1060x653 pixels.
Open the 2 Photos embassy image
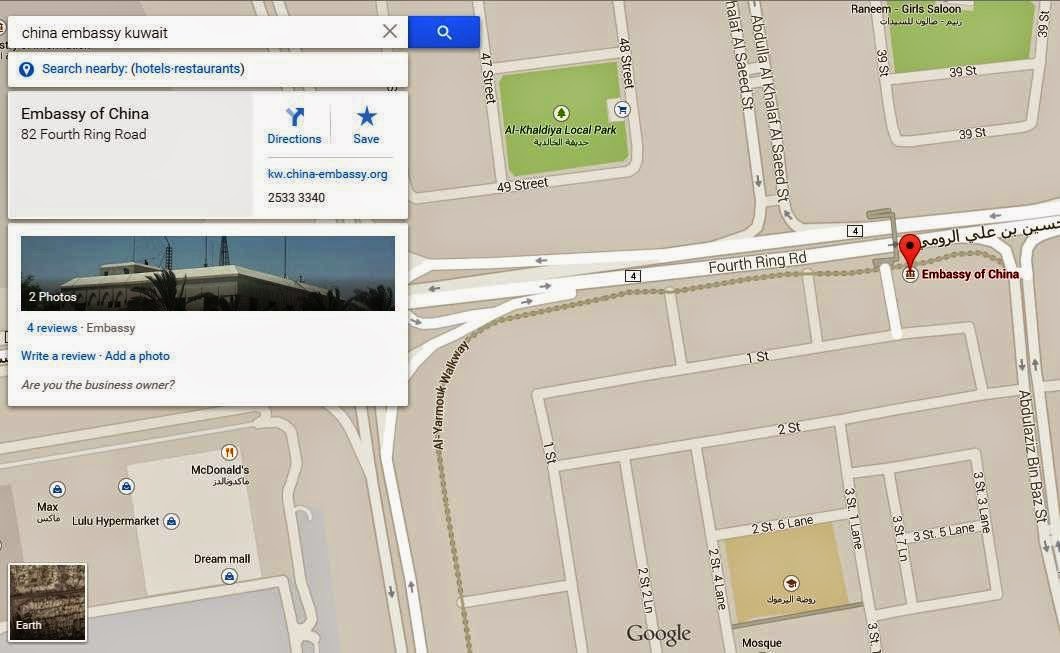[x=208, y=273]
